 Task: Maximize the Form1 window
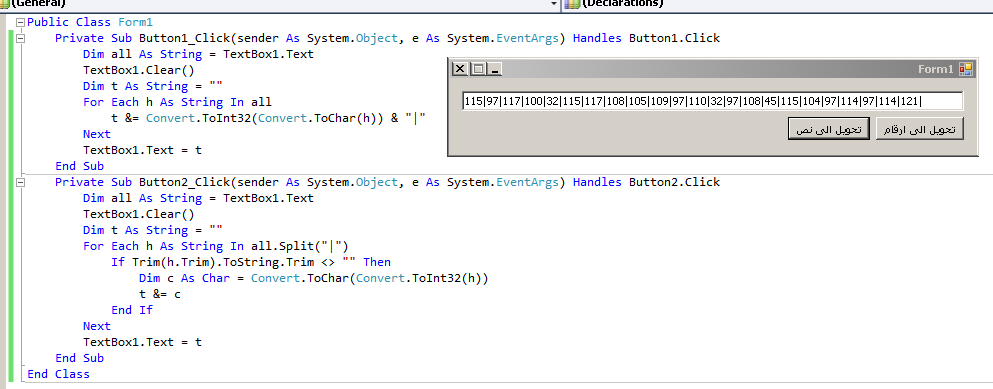478,68
